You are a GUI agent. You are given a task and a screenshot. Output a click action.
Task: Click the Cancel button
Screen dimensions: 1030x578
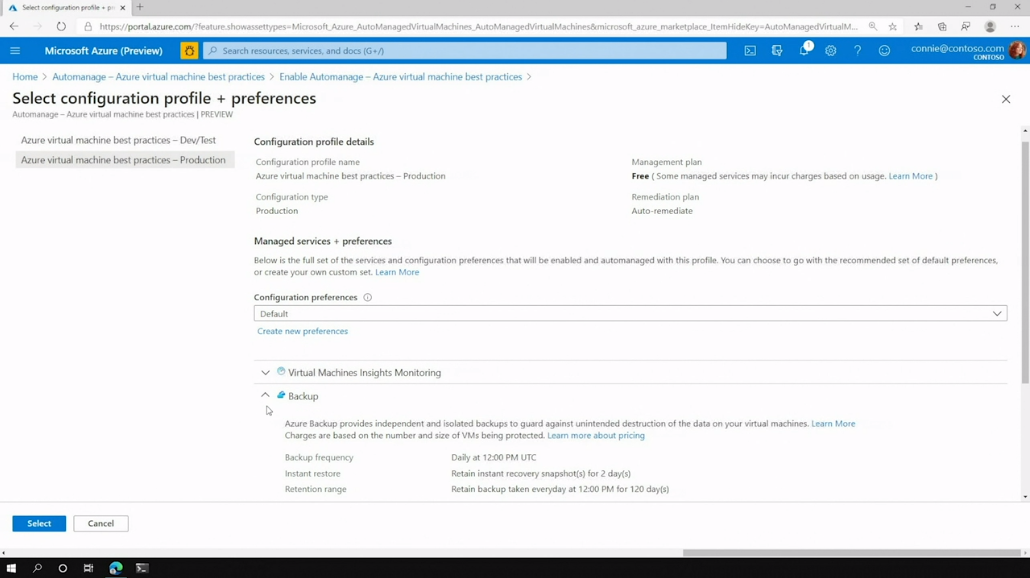(101, 523)
